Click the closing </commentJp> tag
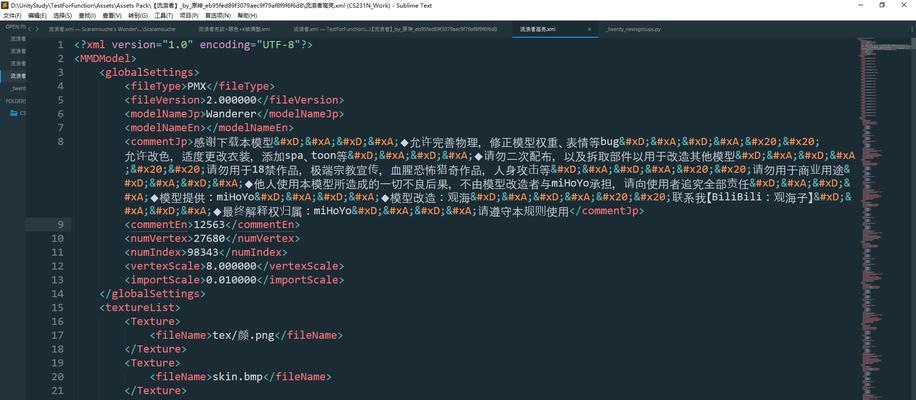 pyautogui.click(x=606, y=211)
